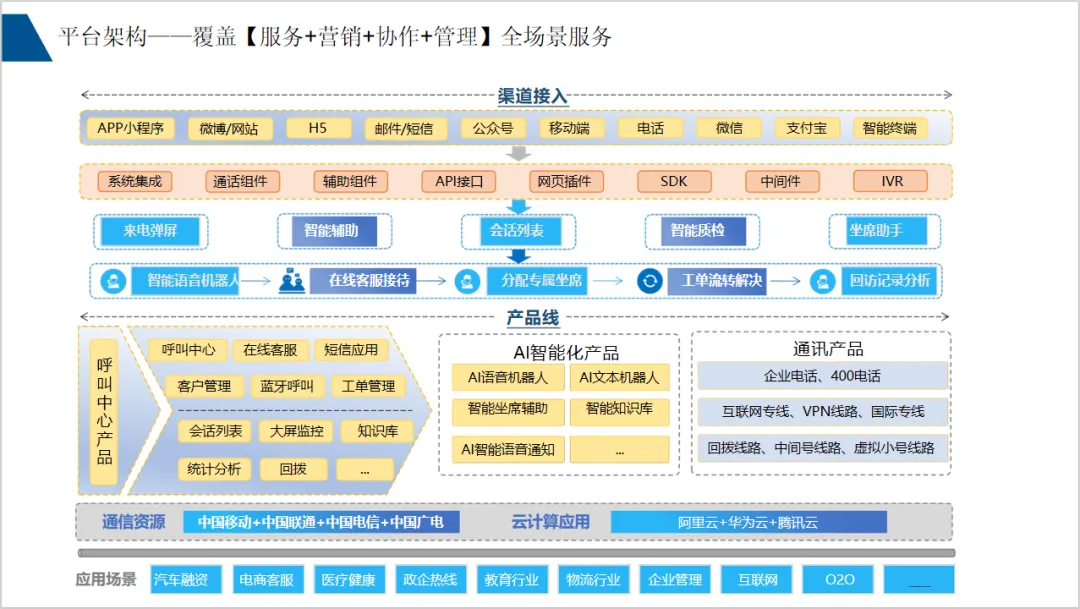Click the refresh icon beside 工单流转解决
The image size is (1080, 609).
click(x=650, y=281)
